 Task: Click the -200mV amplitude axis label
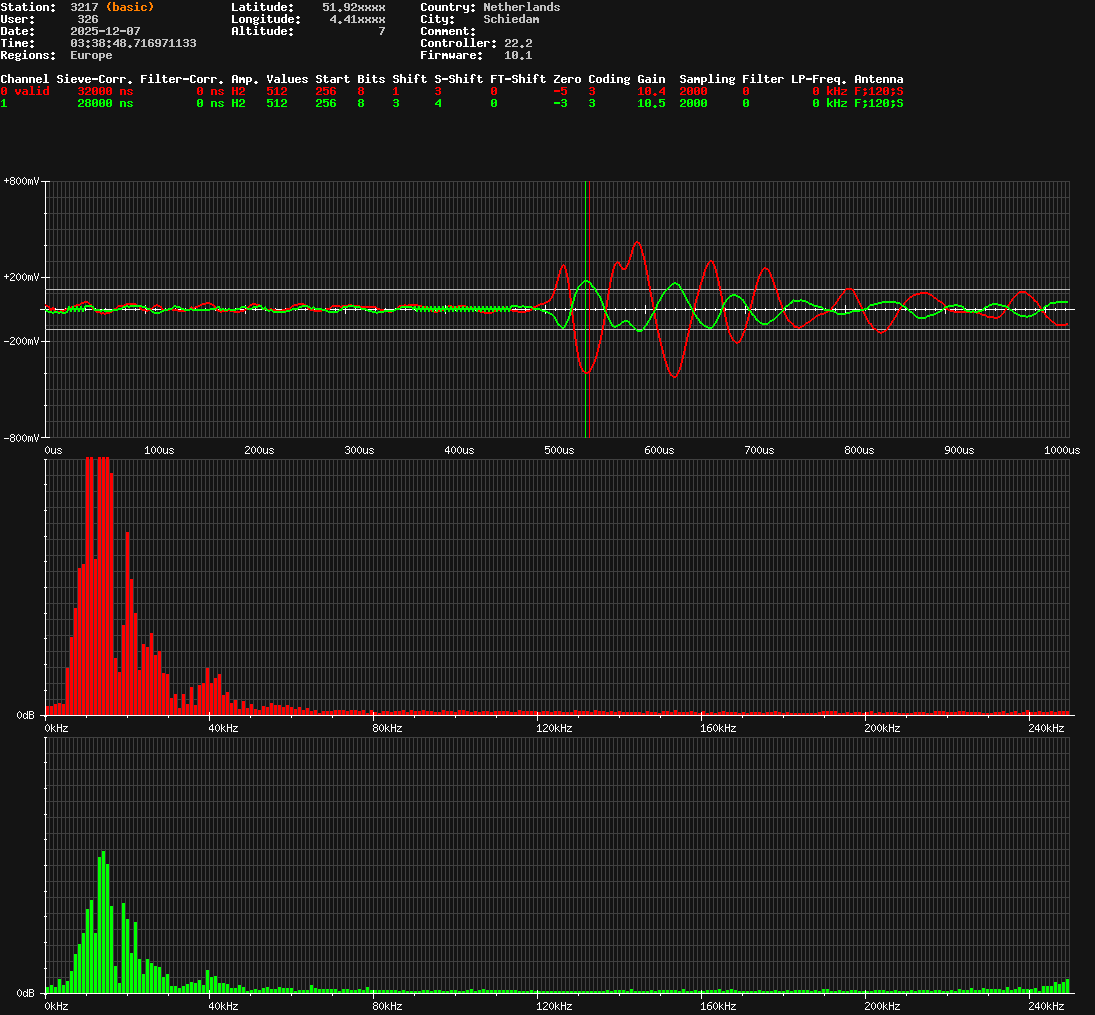pyautogui.click(x=21, y=341)
